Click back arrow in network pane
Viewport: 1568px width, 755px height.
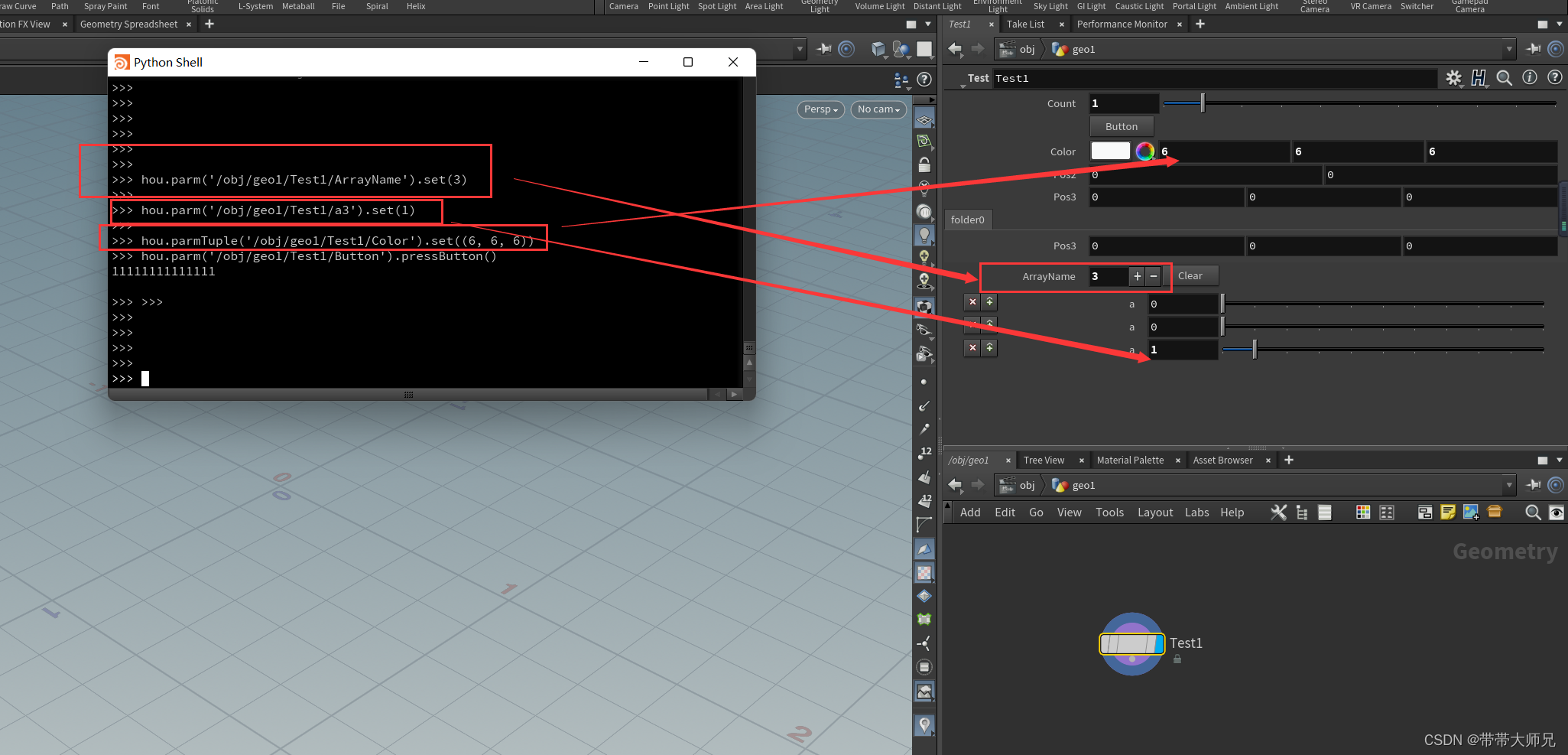[955, 485]
